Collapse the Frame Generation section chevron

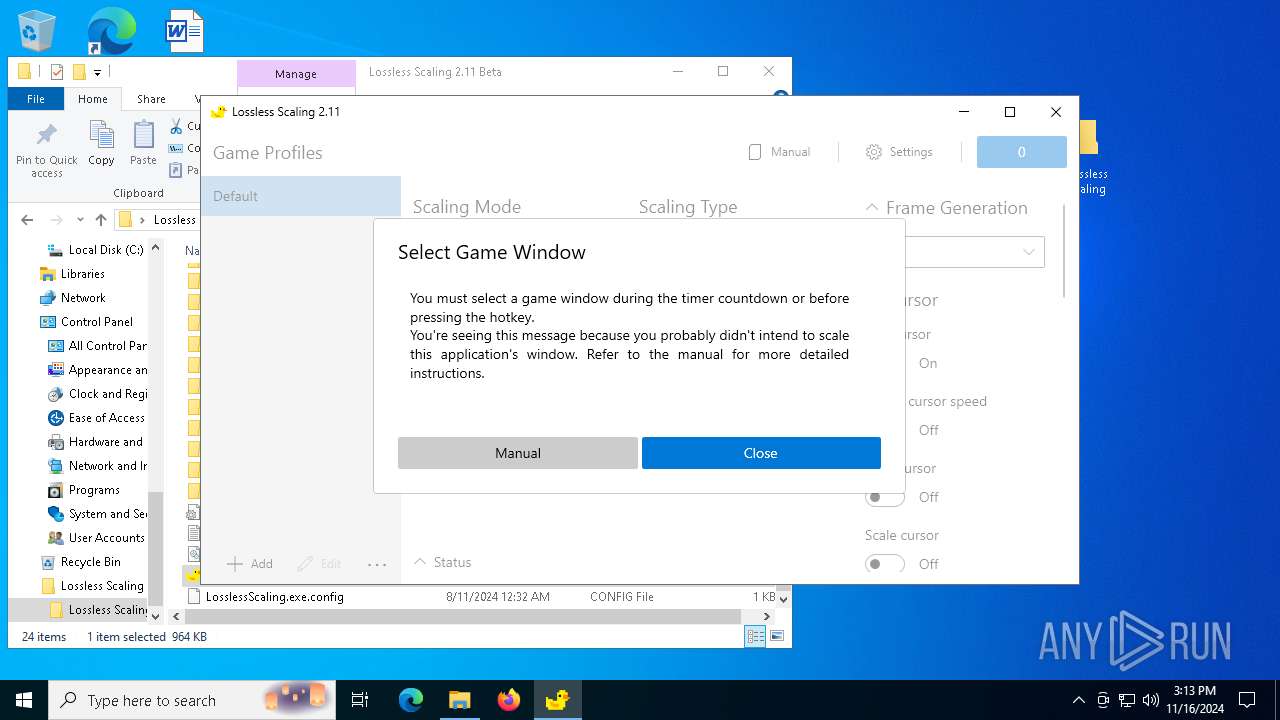pyautogui.click(x=872, y=208)
